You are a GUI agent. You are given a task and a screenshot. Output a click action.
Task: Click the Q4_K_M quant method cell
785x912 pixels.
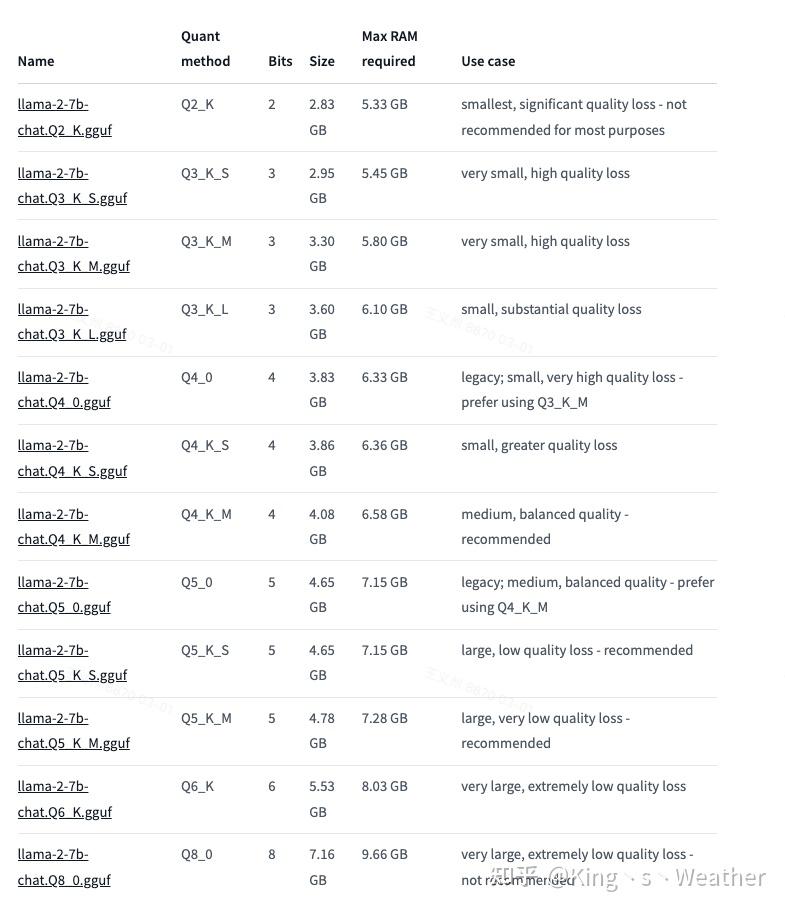tap(206, 514)
